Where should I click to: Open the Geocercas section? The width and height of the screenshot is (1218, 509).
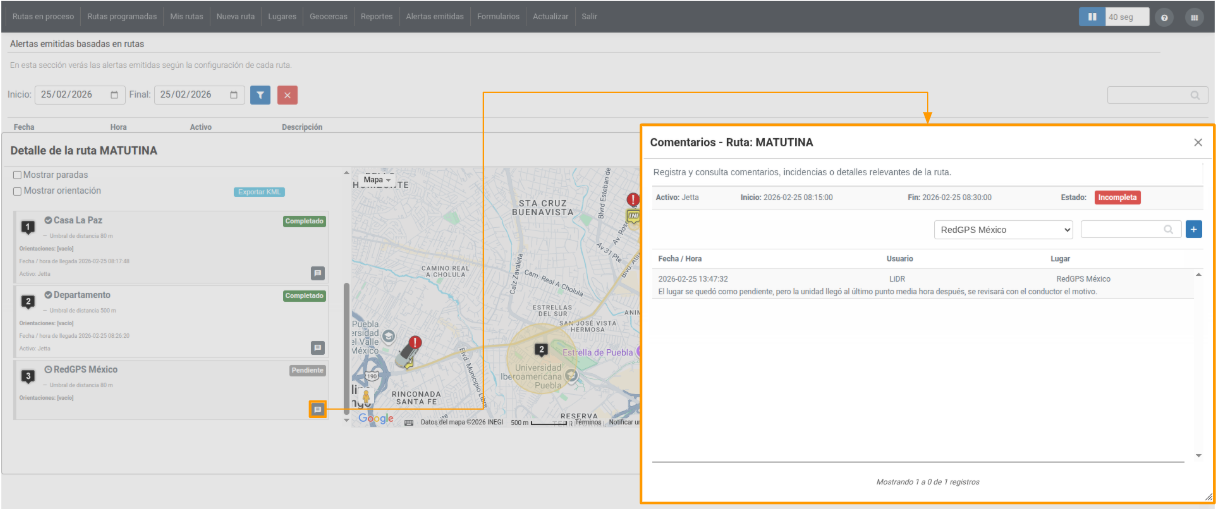tap(330, 17)
